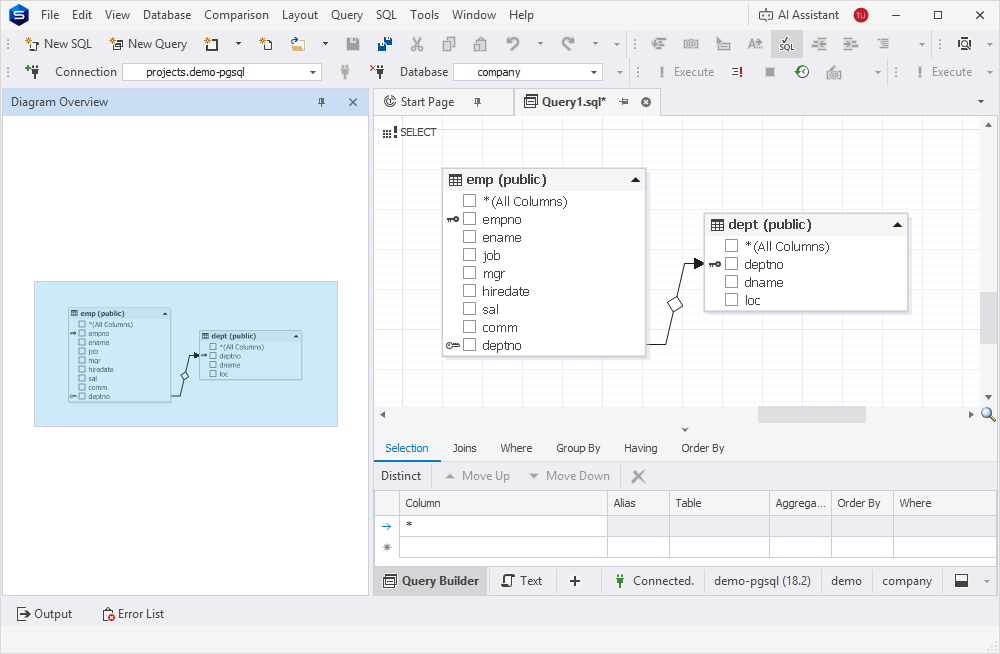1000x654 pixels.
Task: Click the diagram vertical scrollbar thumb
Action: pyautogui.click(x=988, y=317)
